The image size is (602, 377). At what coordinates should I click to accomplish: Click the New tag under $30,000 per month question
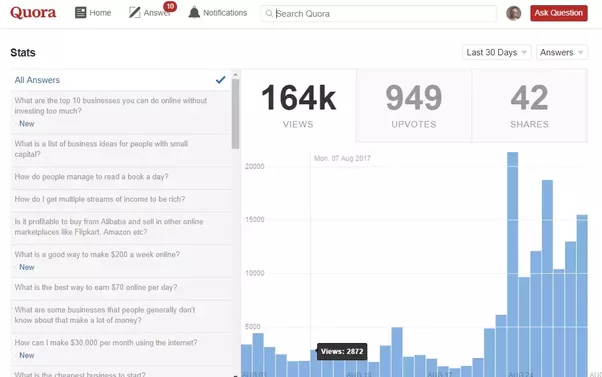[x=26, y=356]
